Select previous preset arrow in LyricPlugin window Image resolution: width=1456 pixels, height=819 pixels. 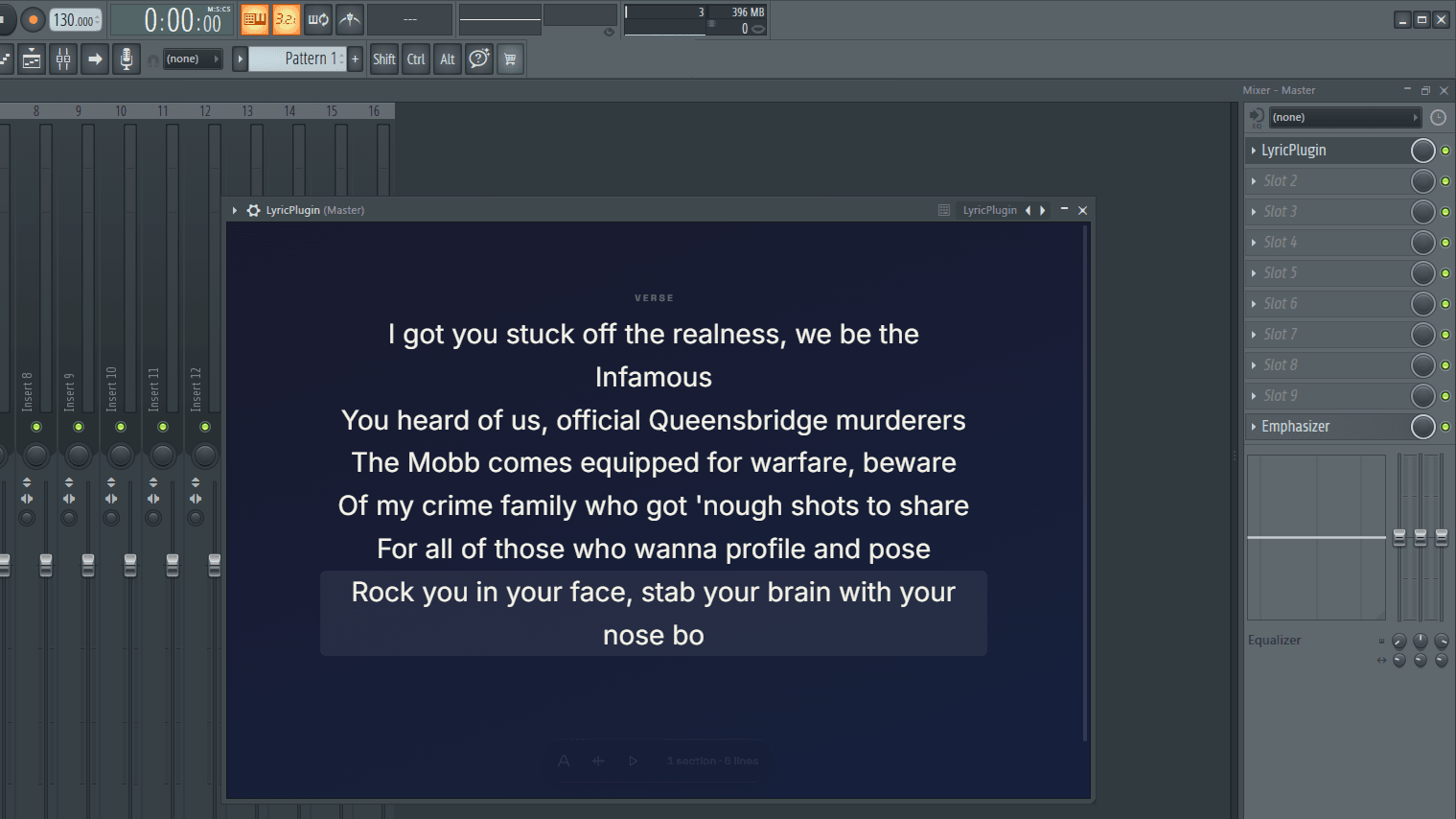coord(1028,210)
